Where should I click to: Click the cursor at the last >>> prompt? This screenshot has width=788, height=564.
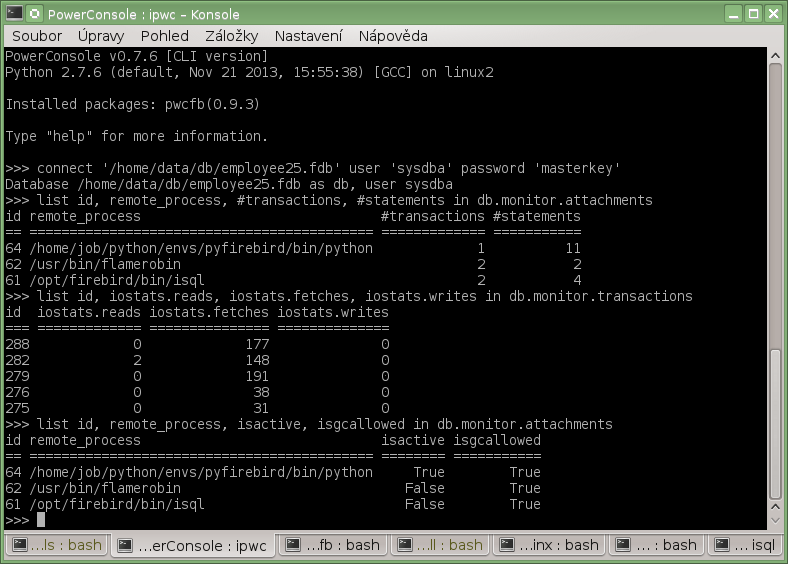[41, 520]
